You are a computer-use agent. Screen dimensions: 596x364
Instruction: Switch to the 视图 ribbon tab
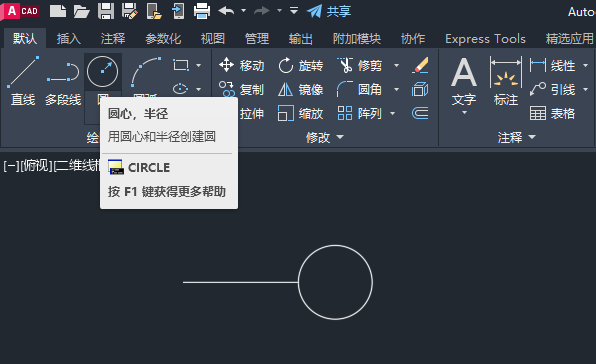pyautogui.click(x=213, y=38)
